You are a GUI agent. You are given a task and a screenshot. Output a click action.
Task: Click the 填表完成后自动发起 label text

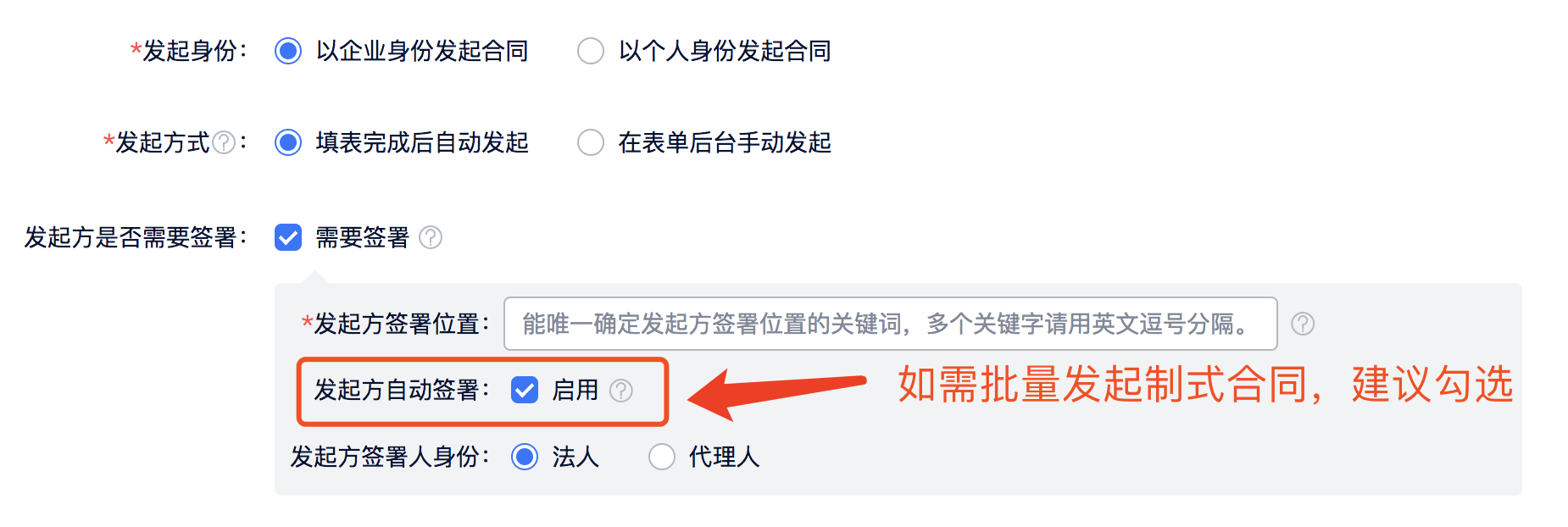click(422, 142)
